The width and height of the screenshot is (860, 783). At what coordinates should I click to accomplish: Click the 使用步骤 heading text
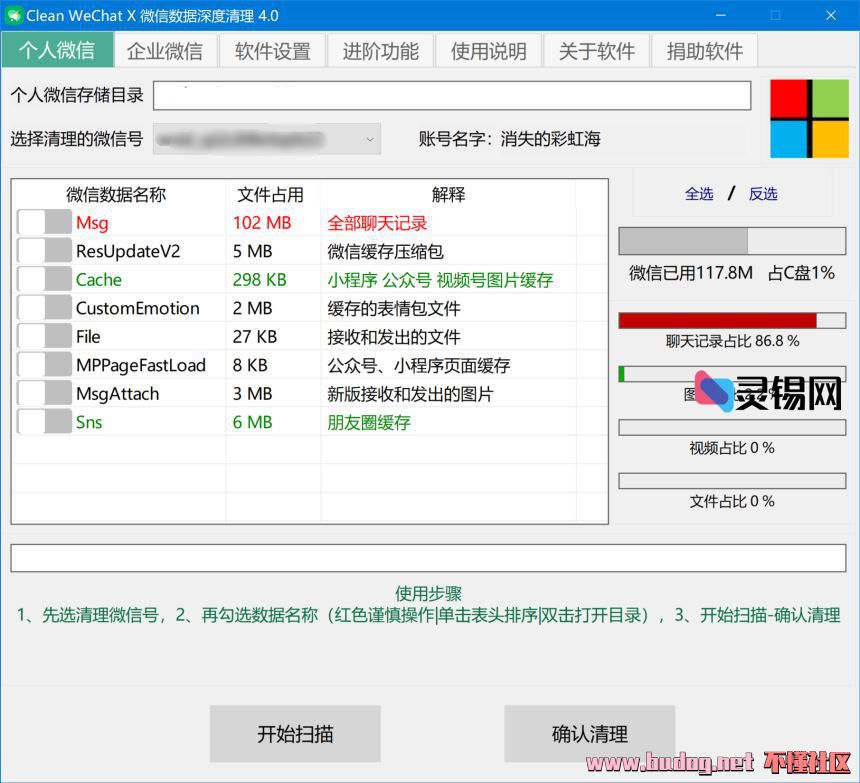coord(428,593)
